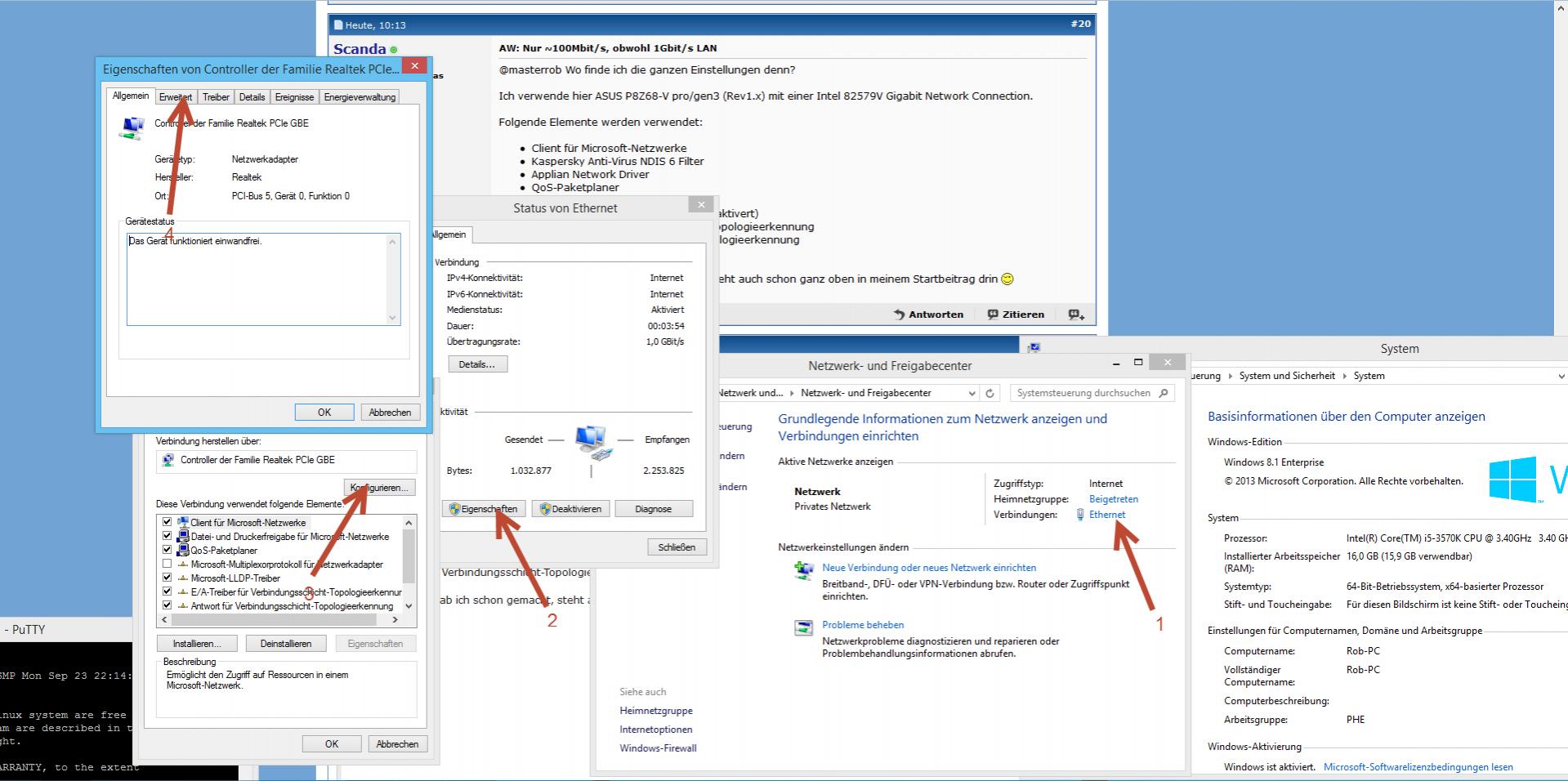Screen dimensions: 1568x781
Task: Click Details... in Ethernet status
Action: (x=477, y=364)
